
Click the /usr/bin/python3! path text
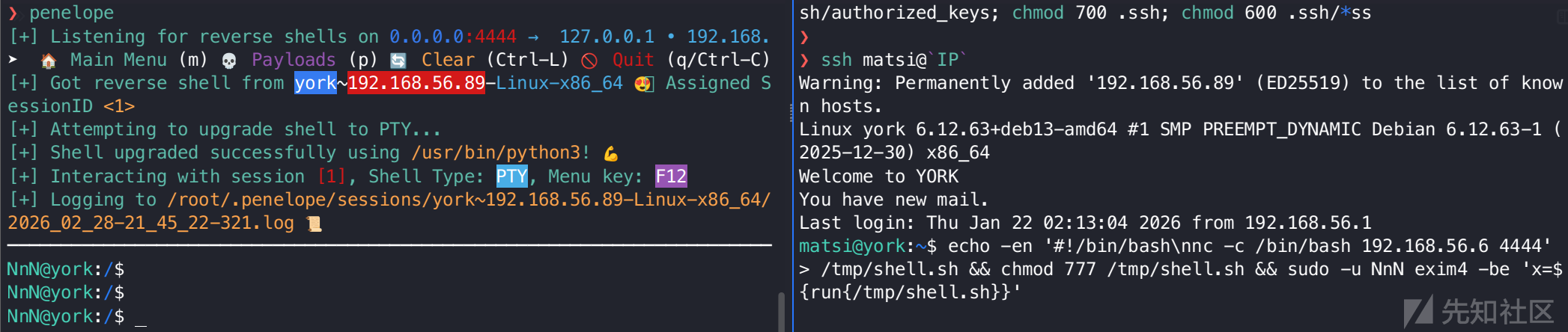[x=501, y=153]
